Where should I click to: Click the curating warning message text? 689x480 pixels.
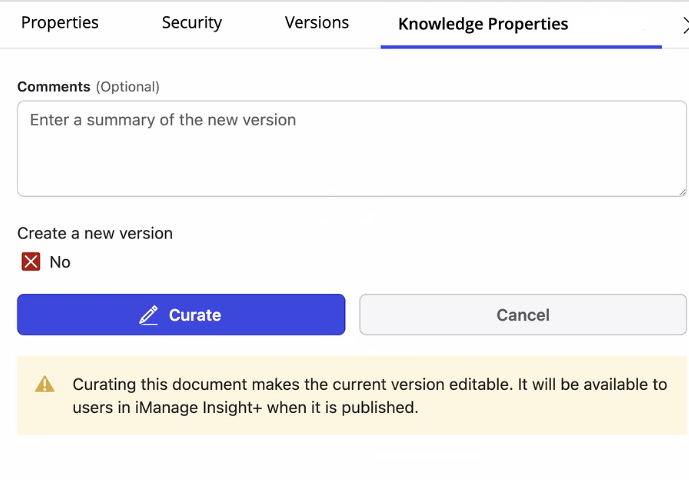coord(369,385)
